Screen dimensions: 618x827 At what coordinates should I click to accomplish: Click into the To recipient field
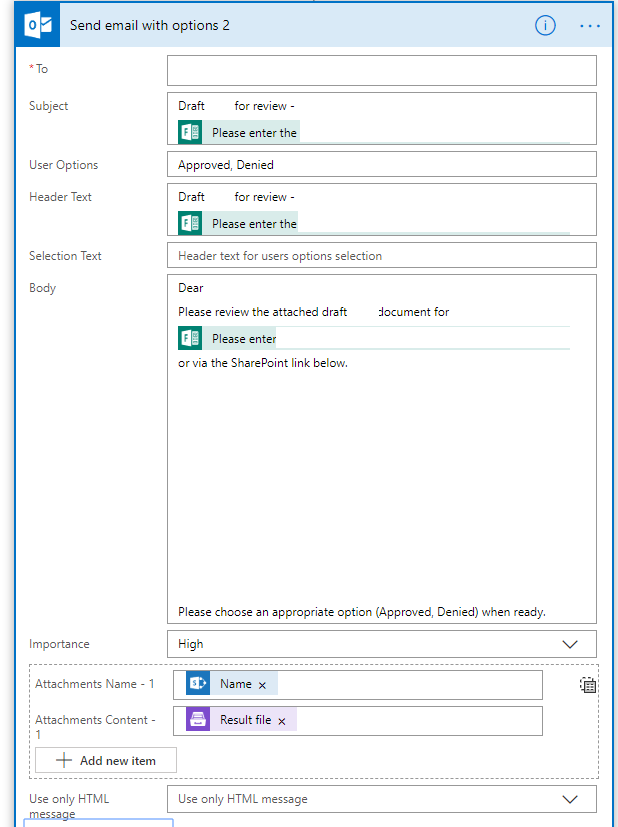(382, 70)
